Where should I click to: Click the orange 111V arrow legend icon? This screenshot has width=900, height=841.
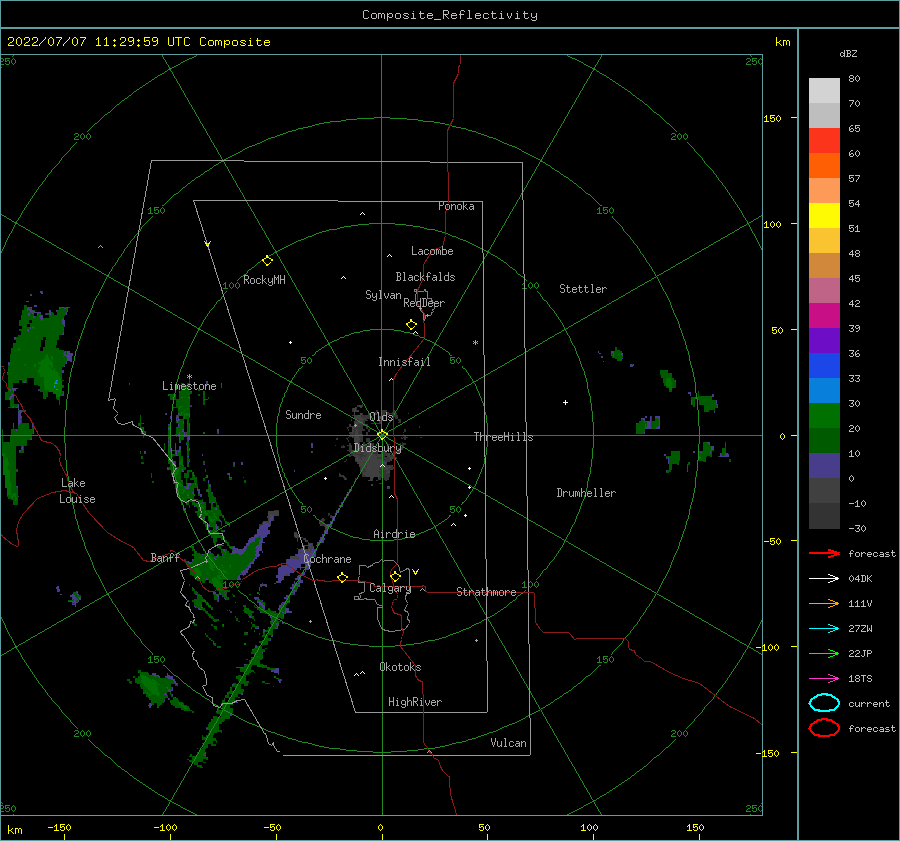(x=824, y=603)
